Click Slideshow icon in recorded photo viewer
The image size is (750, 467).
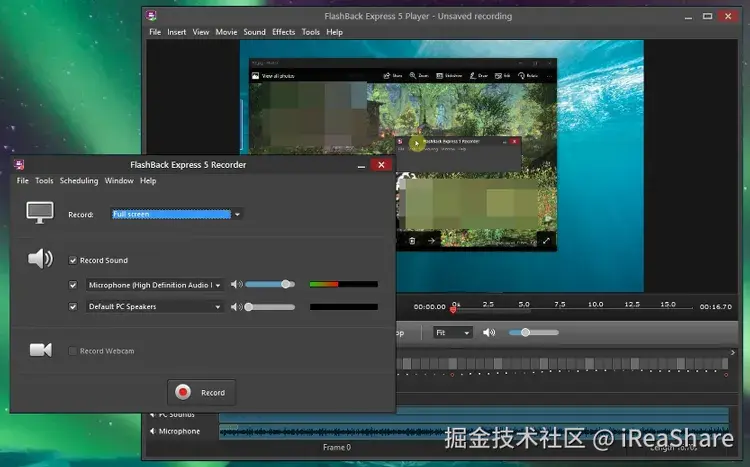tap(440, 76)
